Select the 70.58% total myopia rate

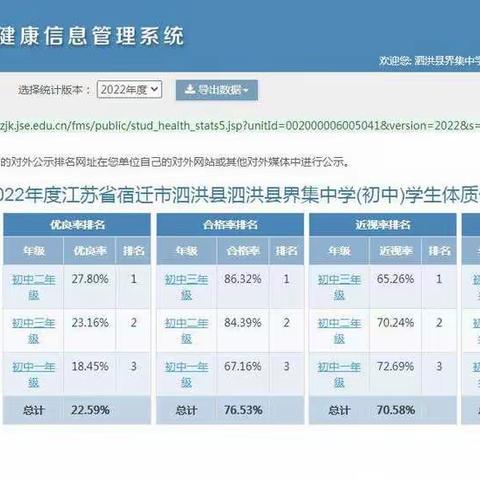pos(396,410)
